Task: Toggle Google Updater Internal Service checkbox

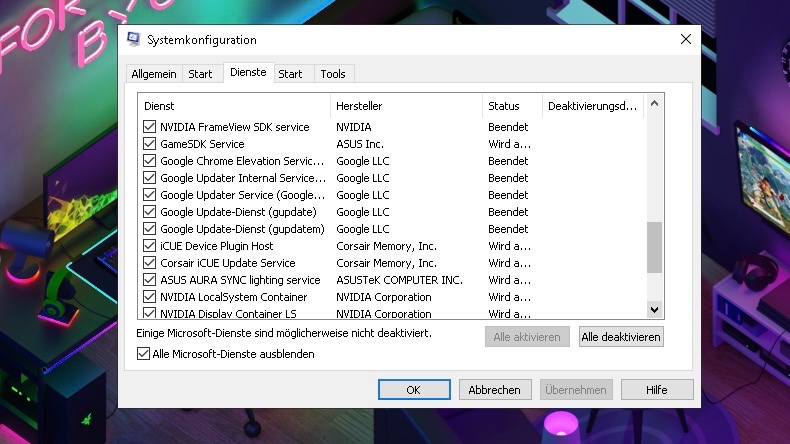Action: 149,178
